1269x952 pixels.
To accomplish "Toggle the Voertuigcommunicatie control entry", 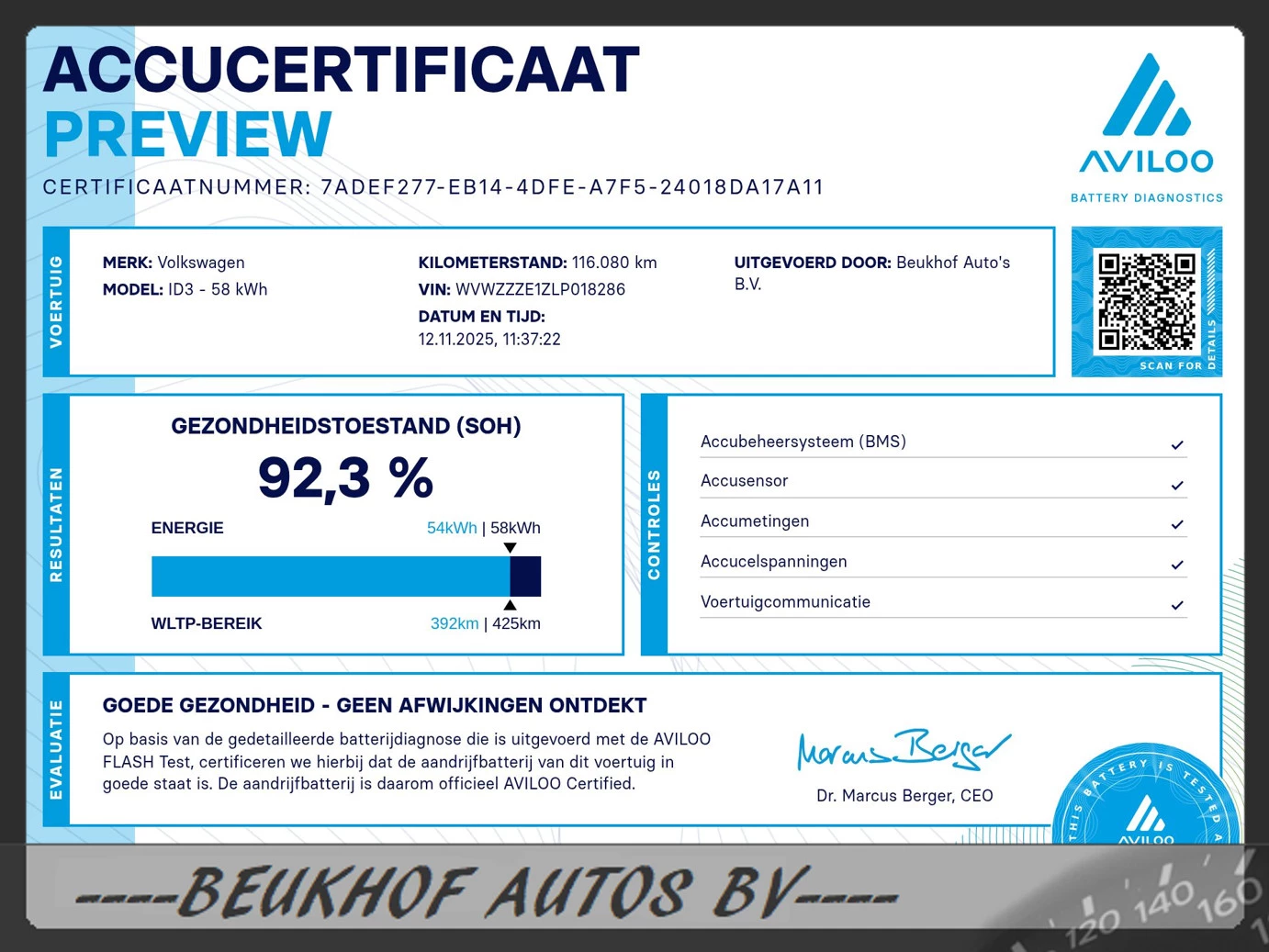I will tap(785, 601).
